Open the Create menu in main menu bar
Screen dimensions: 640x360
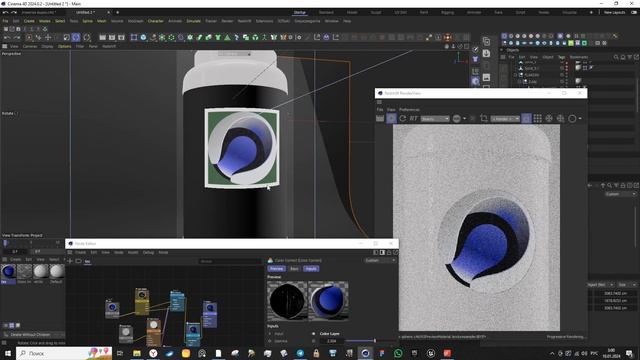tap(29, 21)
